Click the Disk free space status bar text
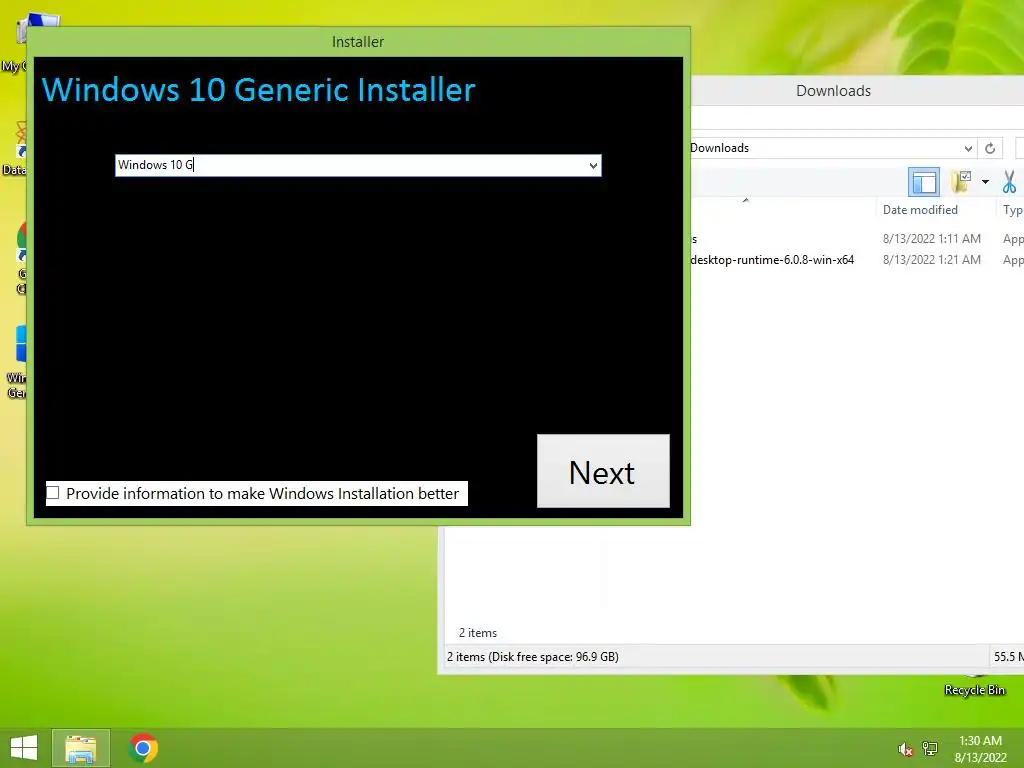1024x768 pixels. click(x=532, y=657)
